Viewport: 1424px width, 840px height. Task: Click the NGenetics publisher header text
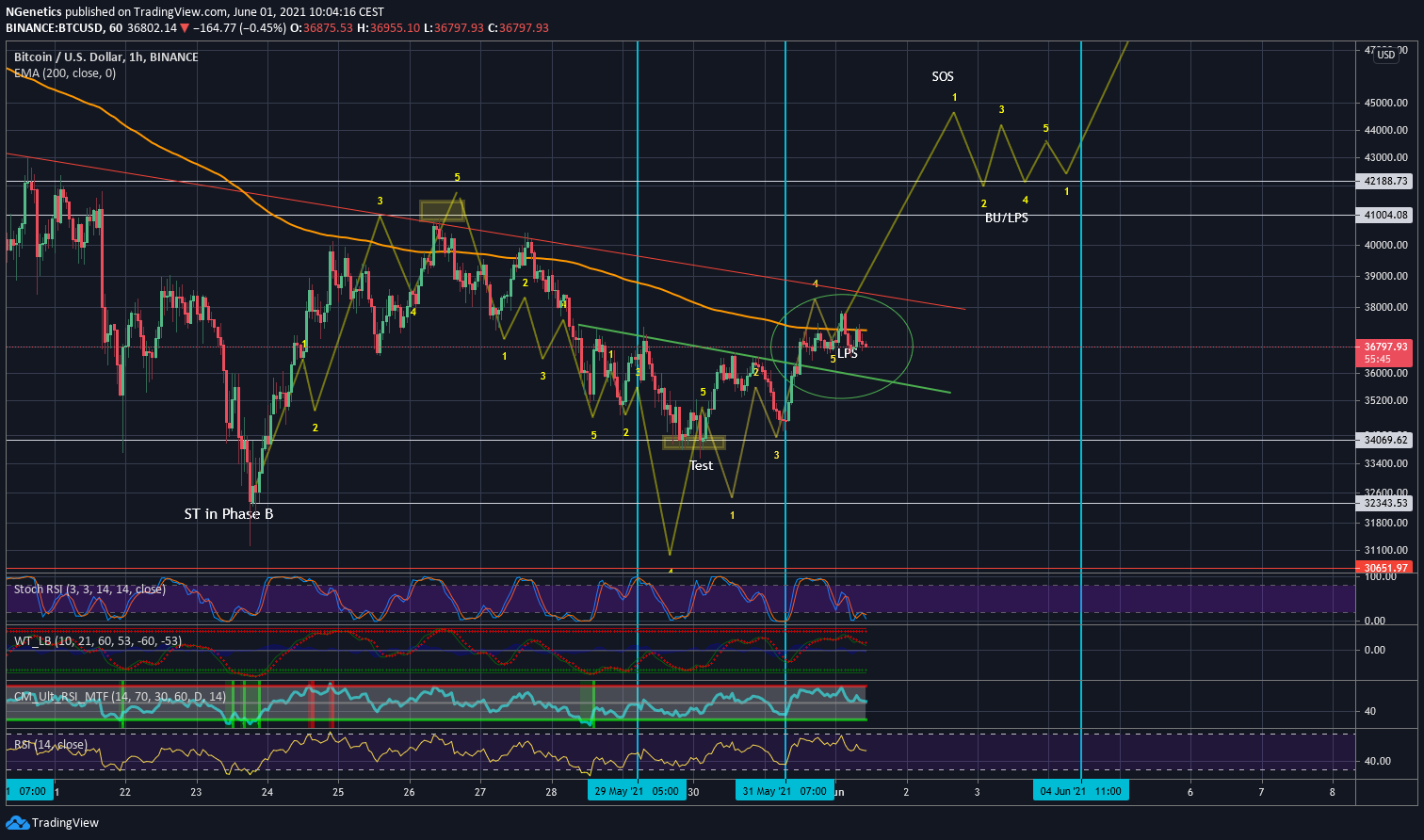click(x=32, y=12)
